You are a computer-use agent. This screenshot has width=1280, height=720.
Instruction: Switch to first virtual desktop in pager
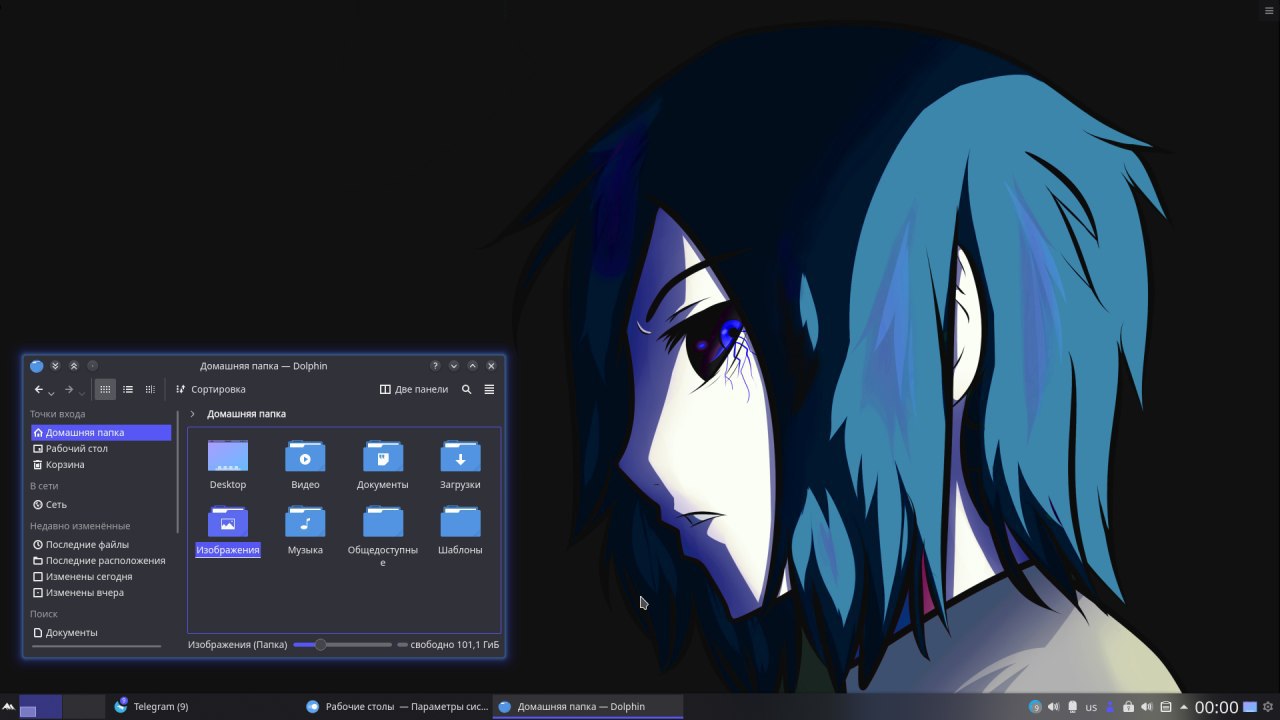pos(40,707)
